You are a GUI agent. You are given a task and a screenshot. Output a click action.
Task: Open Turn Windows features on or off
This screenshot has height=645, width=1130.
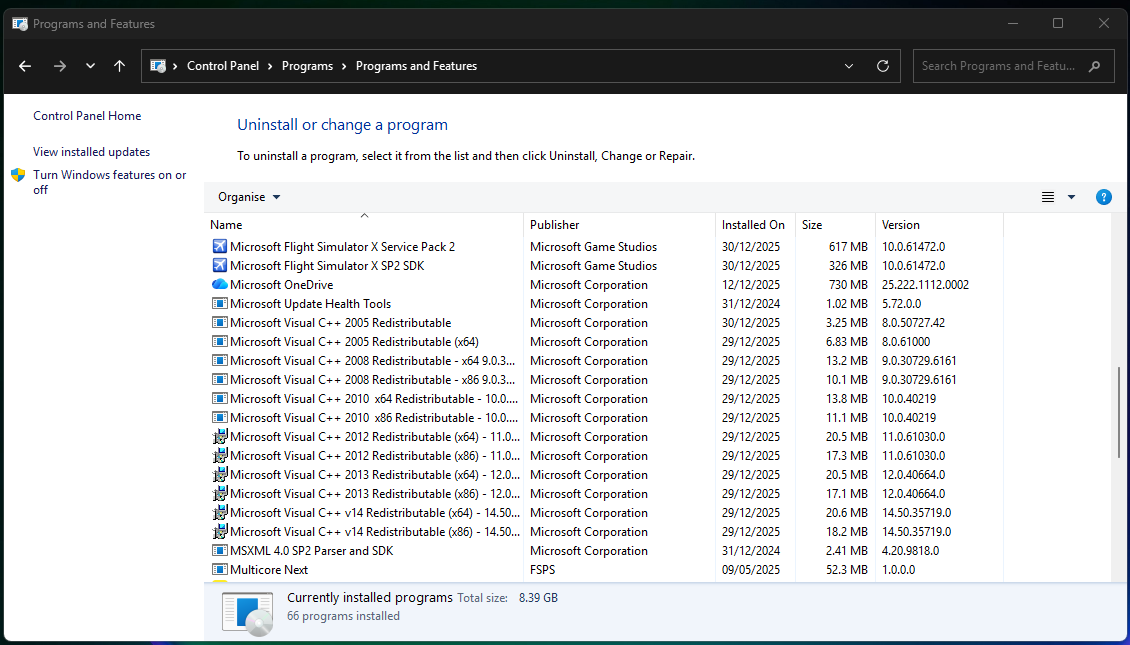pyautogui.click(x=110, y=182)
